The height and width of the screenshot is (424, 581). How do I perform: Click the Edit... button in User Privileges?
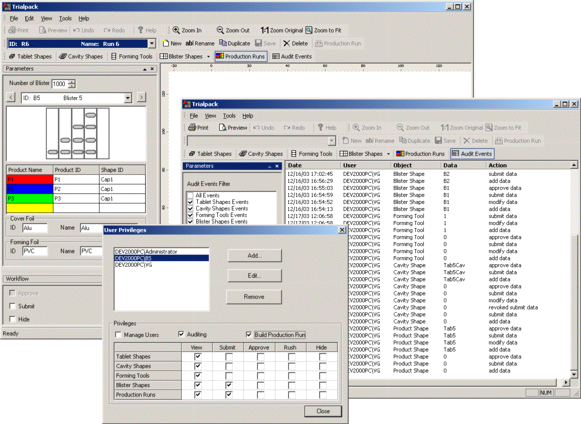(254, 276)
